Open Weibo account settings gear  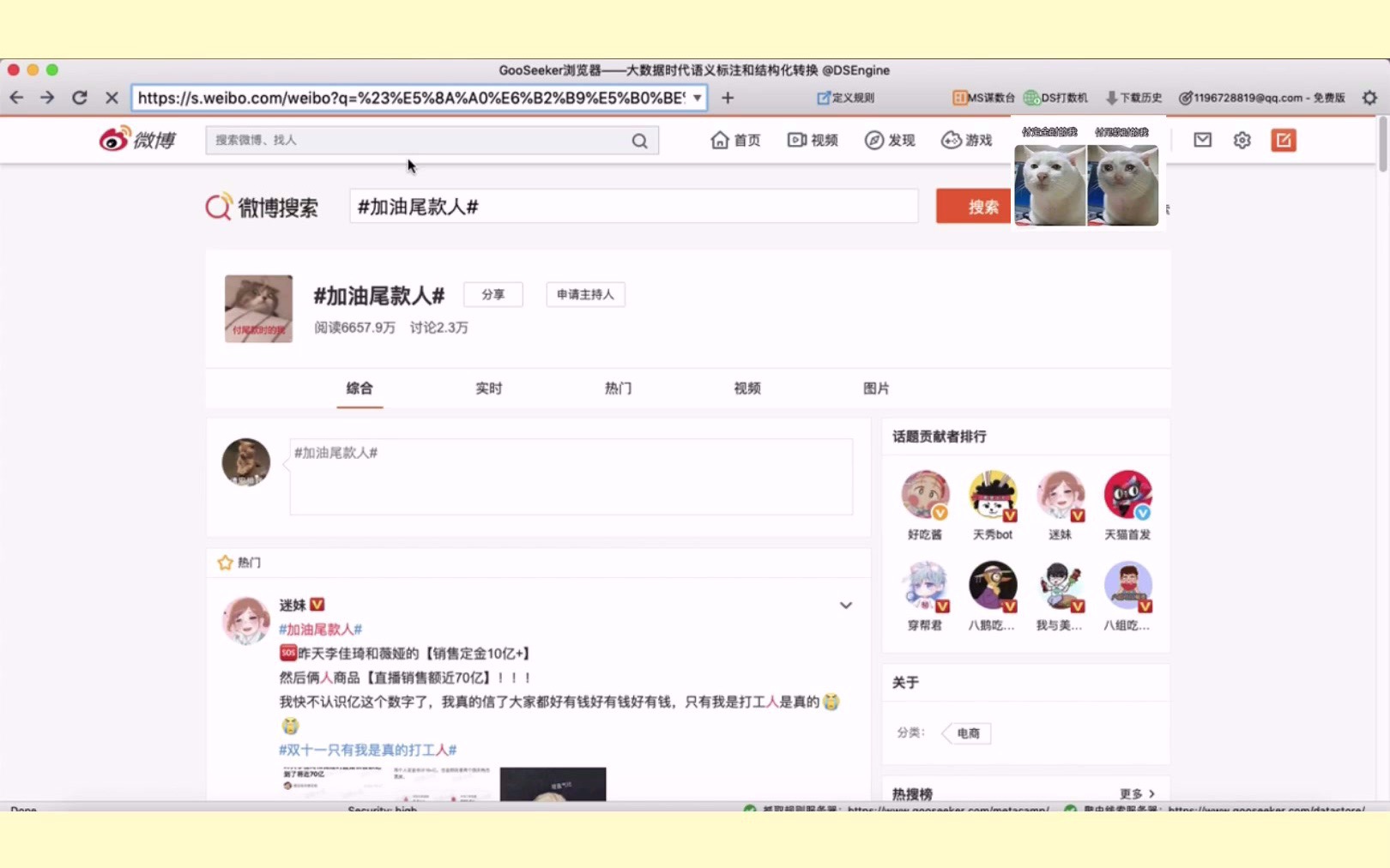point(1242,140)
